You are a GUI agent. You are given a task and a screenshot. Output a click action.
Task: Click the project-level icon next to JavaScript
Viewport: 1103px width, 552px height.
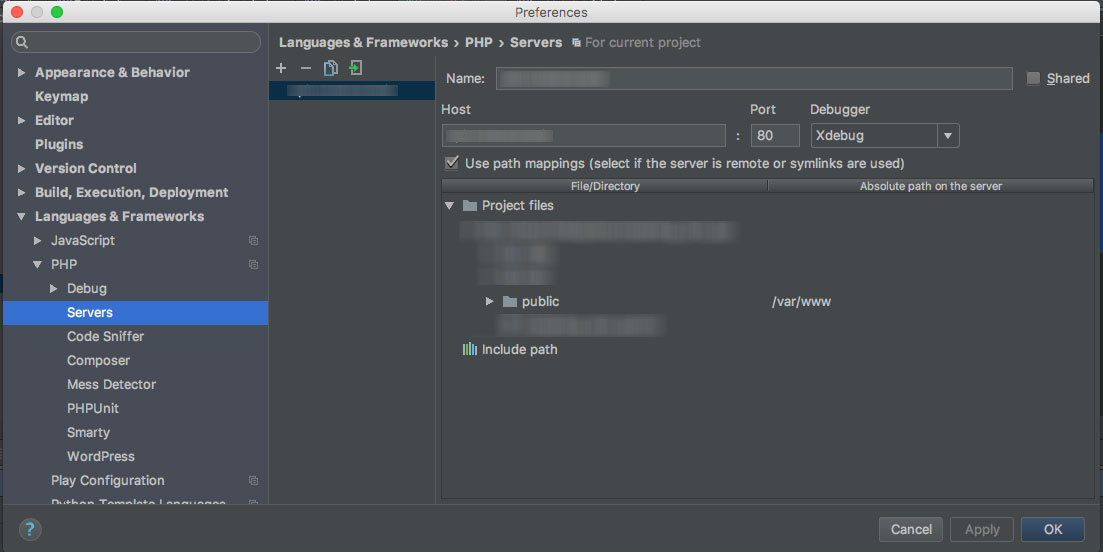point(253,241)
